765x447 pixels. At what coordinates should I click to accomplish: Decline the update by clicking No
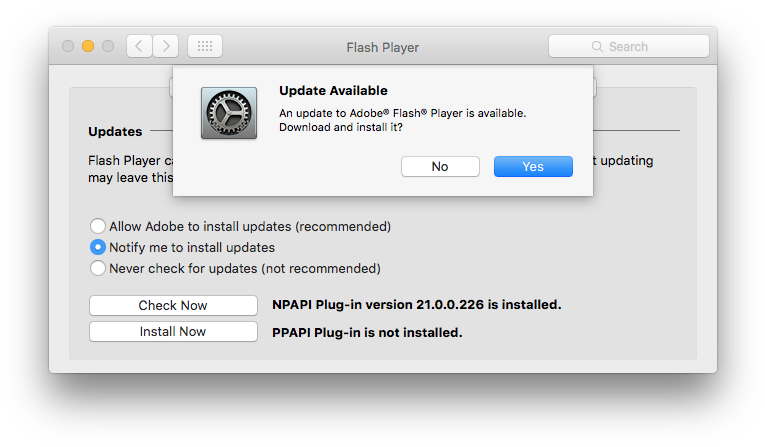pyautogui.click(x=440, y=166)
